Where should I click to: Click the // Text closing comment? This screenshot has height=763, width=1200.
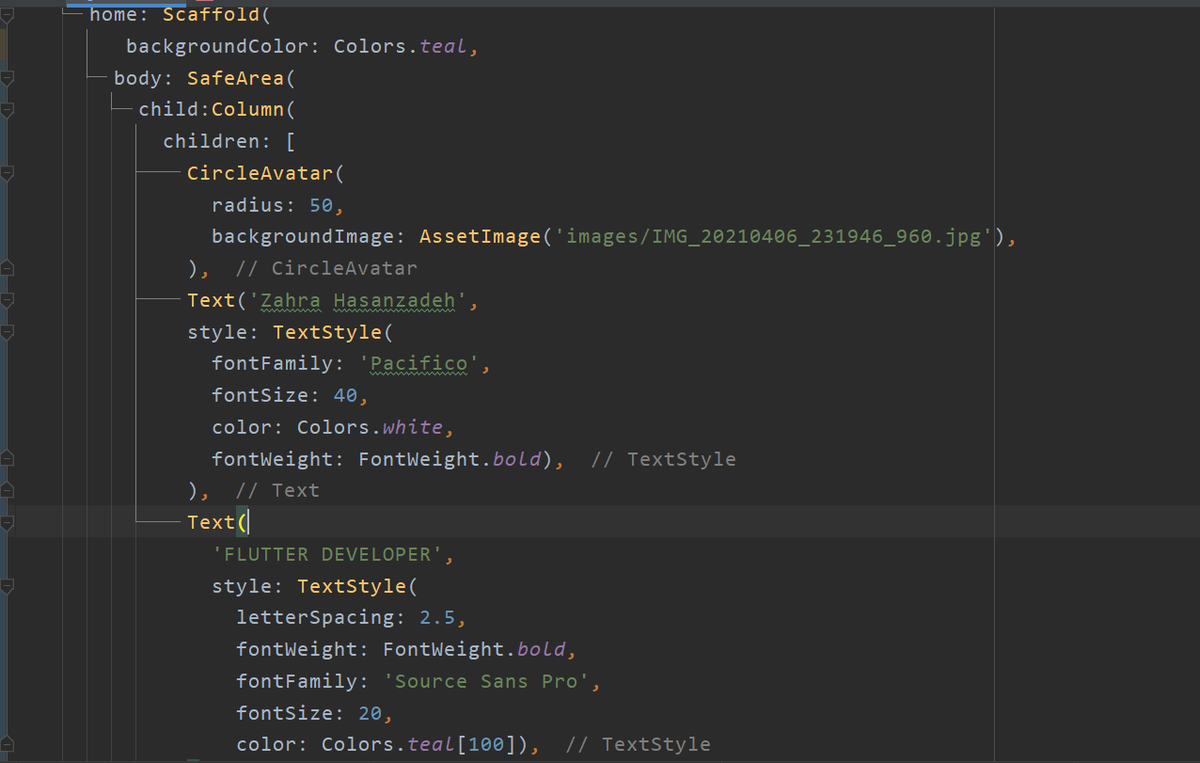(277, 491)
